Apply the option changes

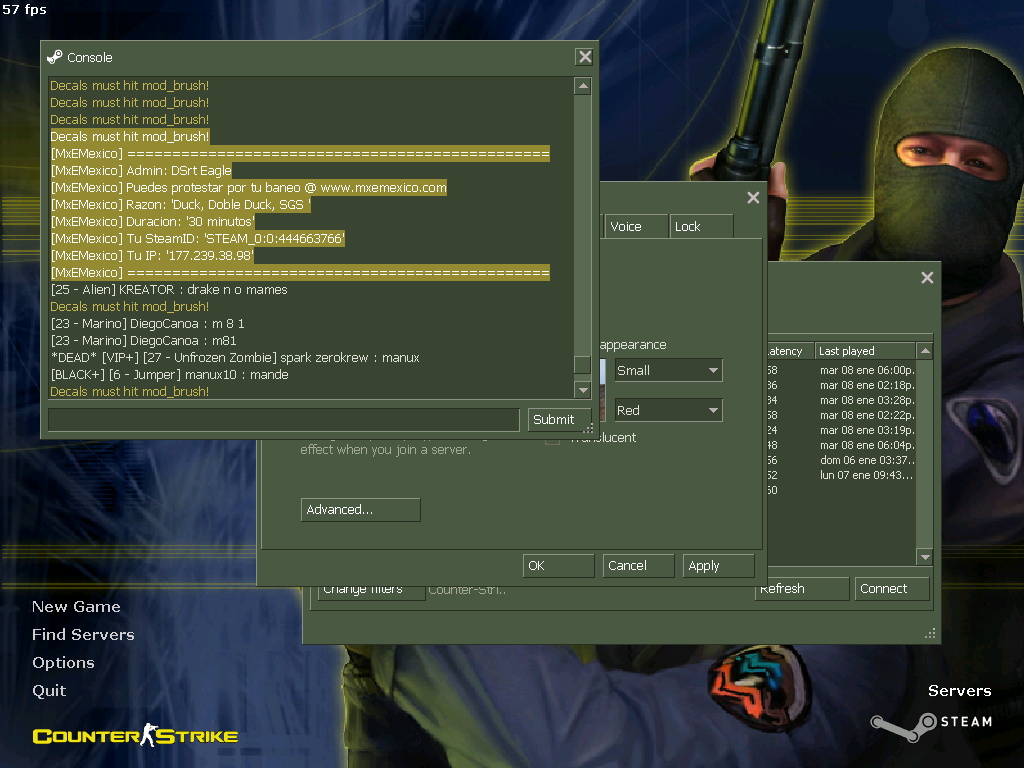pyautogui.click(x=719, y=566)
